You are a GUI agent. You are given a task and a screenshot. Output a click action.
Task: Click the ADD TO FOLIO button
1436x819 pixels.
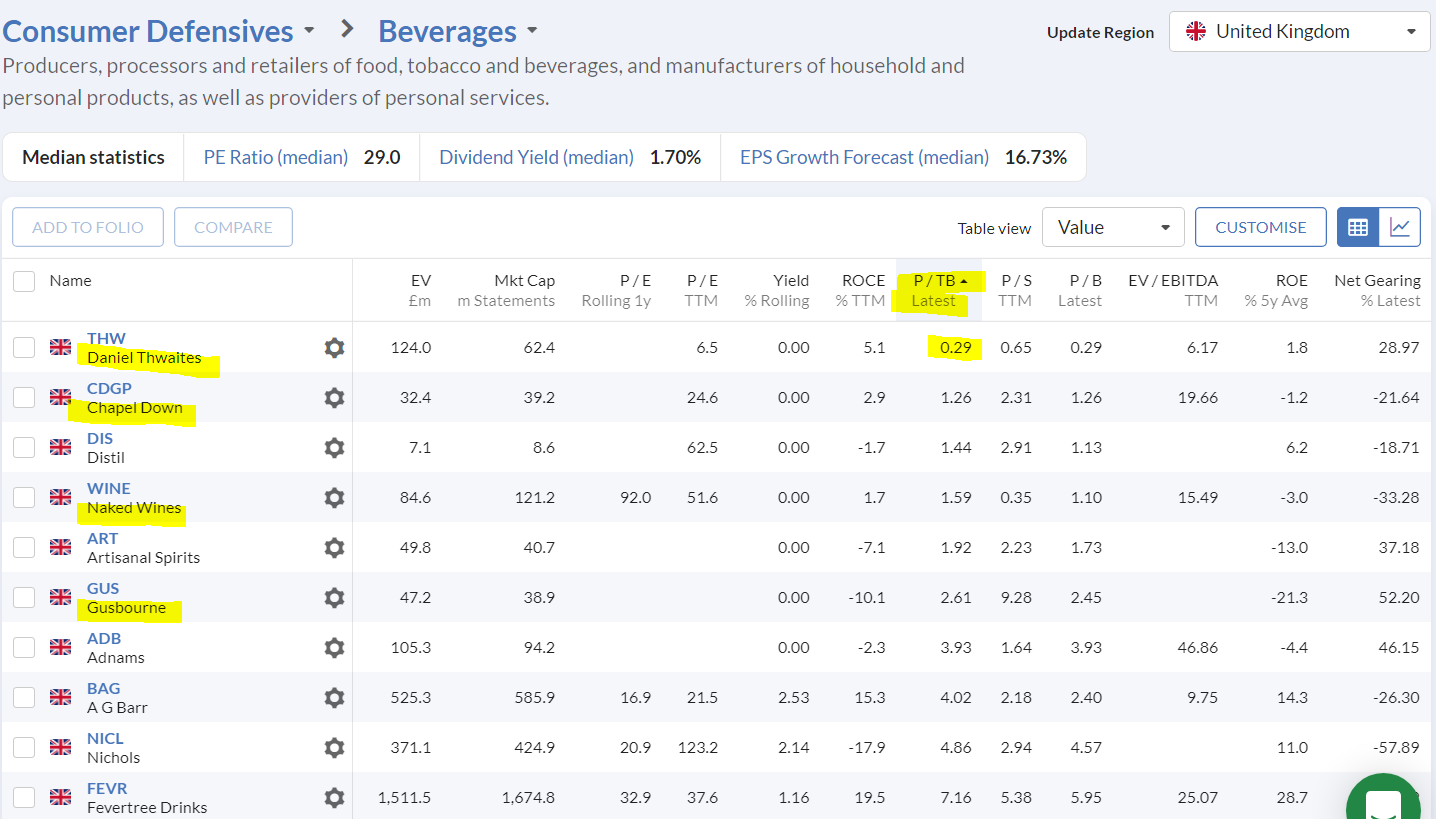pos(88,227)
